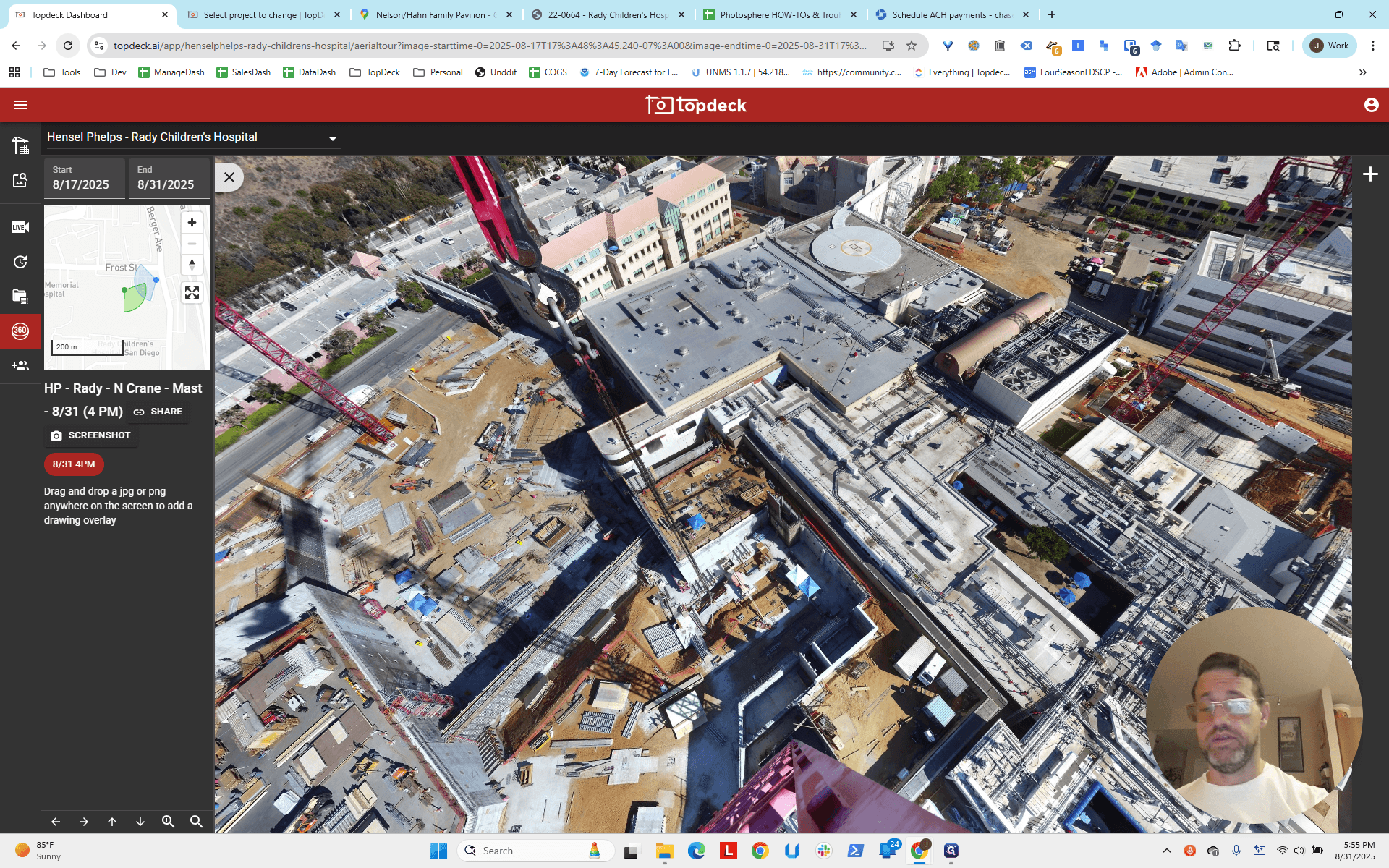Bookmark this page with the star icon

(x=912, y=46)
